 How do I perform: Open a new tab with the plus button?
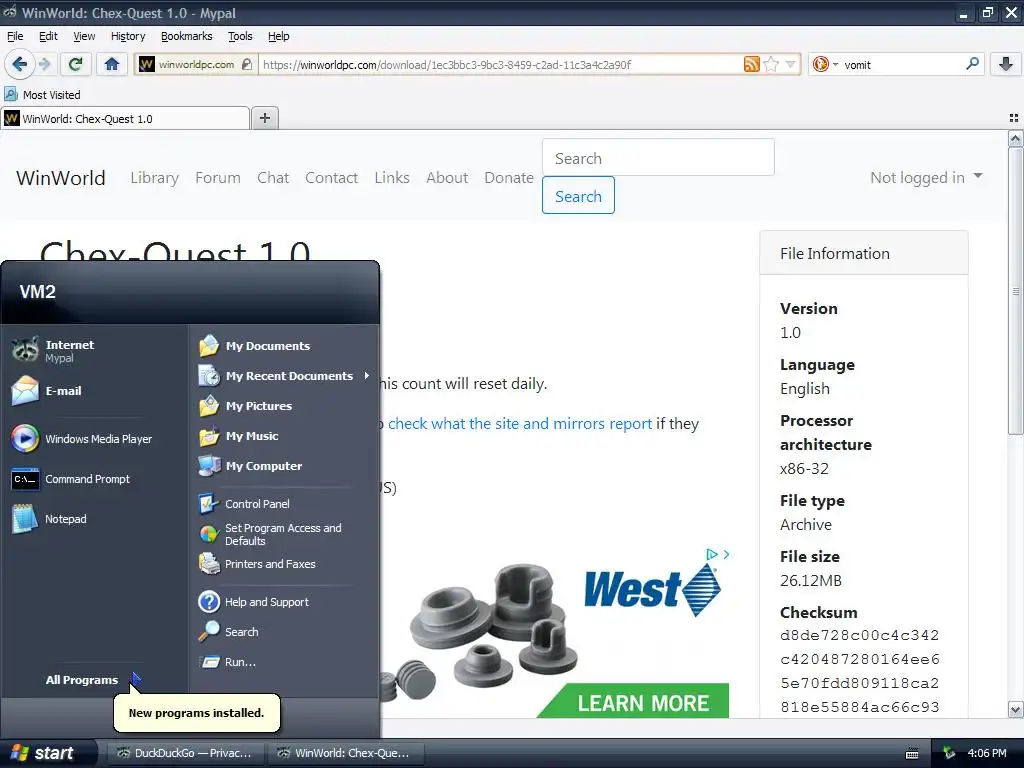point(264,118)
